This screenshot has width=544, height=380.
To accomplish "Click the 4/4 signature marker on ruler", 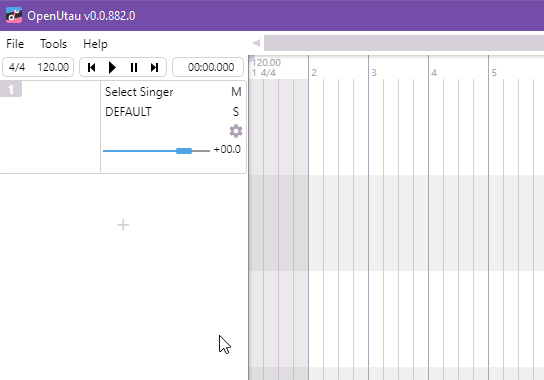I will (x=268, y=73).
